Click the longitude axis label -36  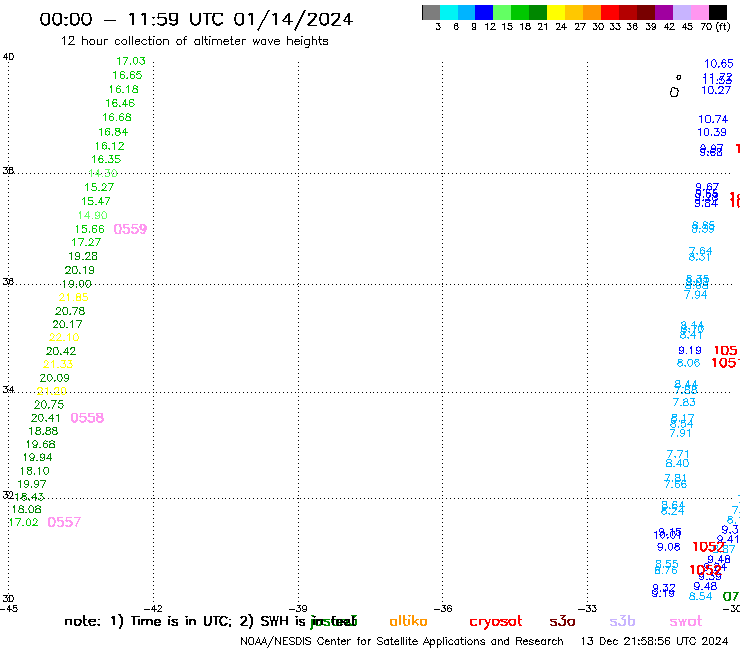coord(443,609)
